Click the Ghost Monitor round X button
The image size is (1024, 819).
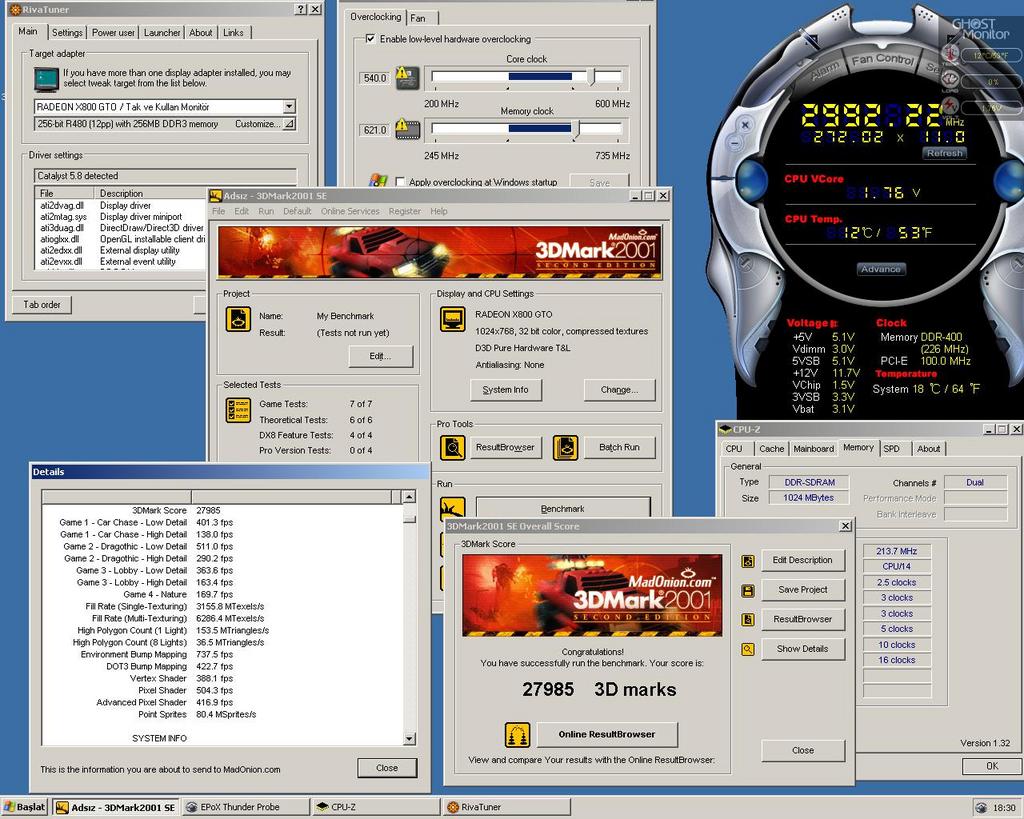tap(745, 124)
